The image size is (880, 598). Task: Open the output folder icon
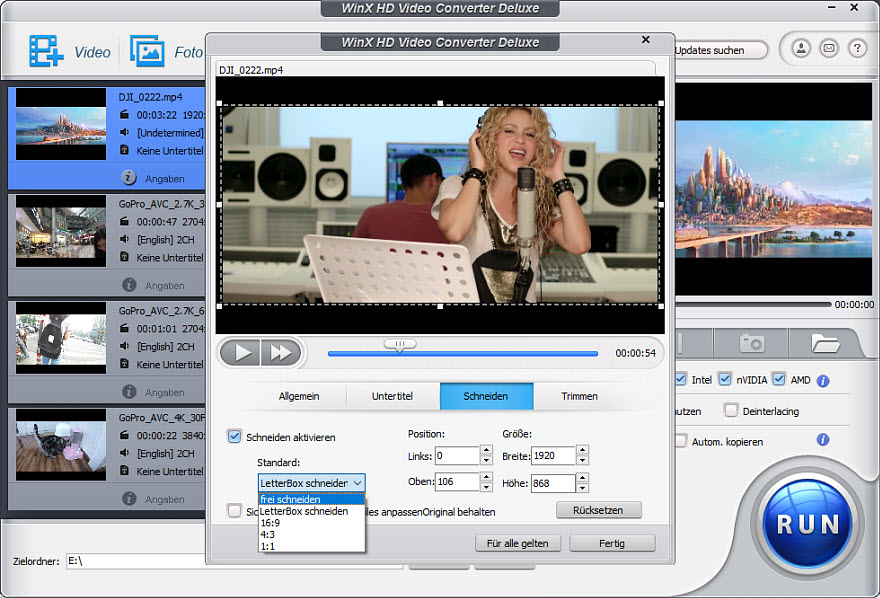(825, 342)
